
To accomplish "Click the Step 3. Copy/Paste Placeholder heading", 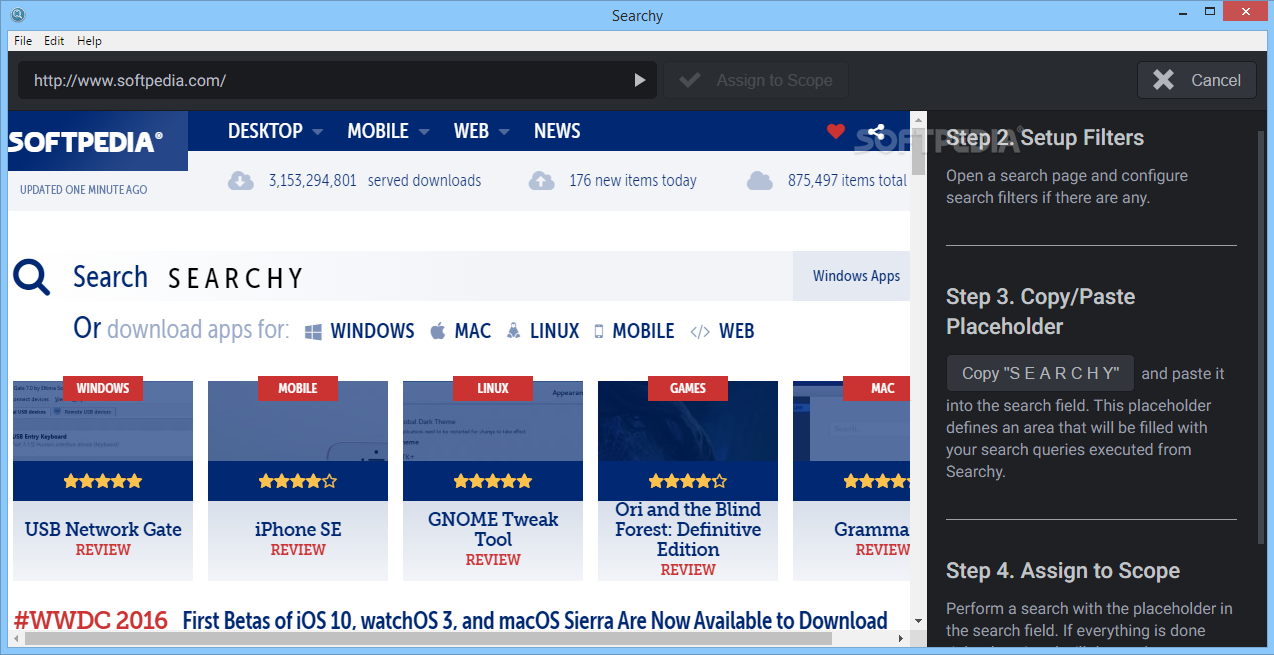I will 1040,311.
